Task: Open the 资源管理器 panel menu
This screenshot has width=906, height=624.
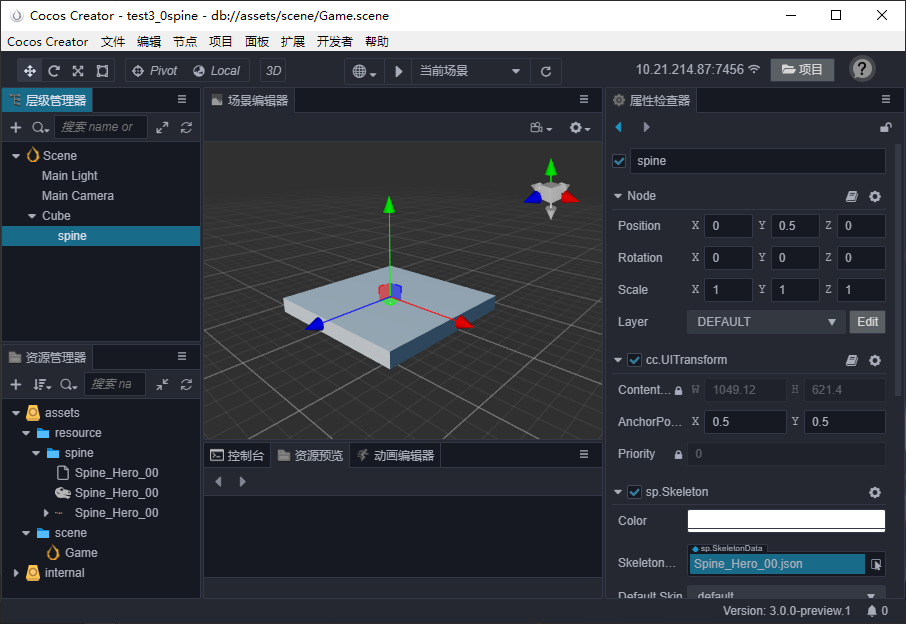Action: (x=182, y=356)
